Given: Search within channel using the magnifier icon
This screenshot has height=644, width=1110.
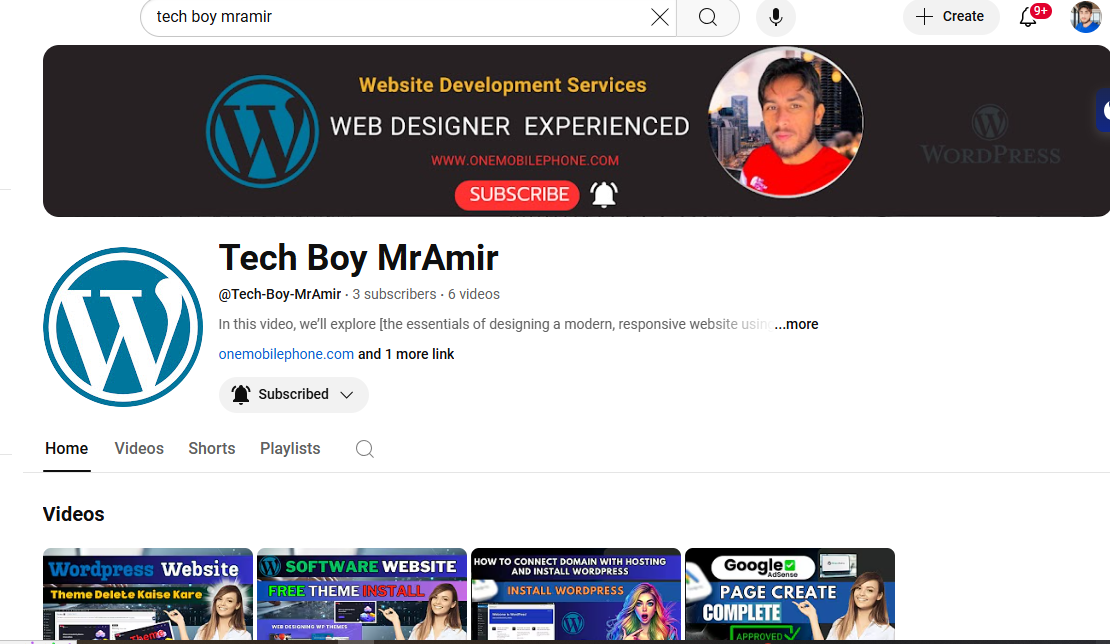Looking at the screenshot, I should (x=365, y=449).
